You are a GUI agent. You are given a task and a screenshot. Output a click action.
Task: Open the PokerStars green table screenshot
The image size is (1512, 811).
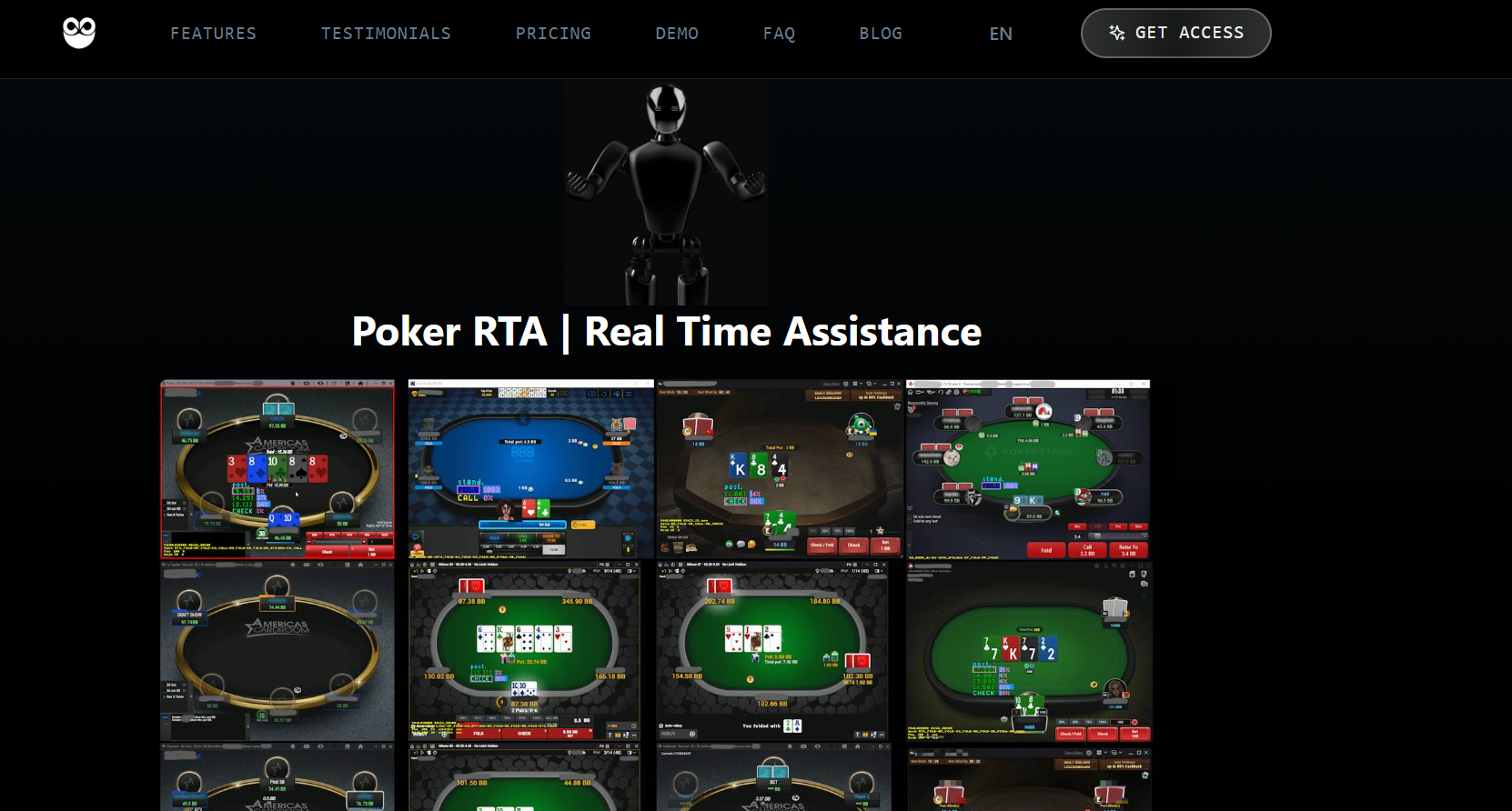tap(1028, 469)
